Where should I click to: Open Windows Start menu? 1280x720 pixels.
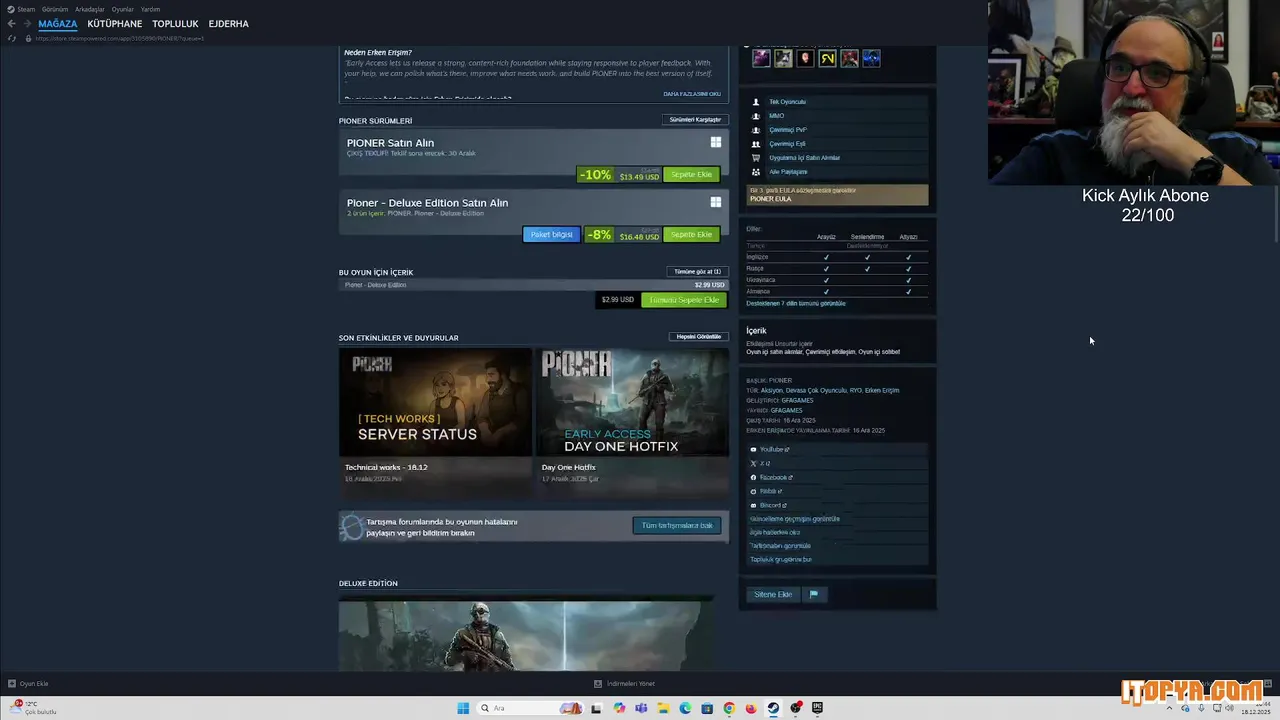[463, 708]
